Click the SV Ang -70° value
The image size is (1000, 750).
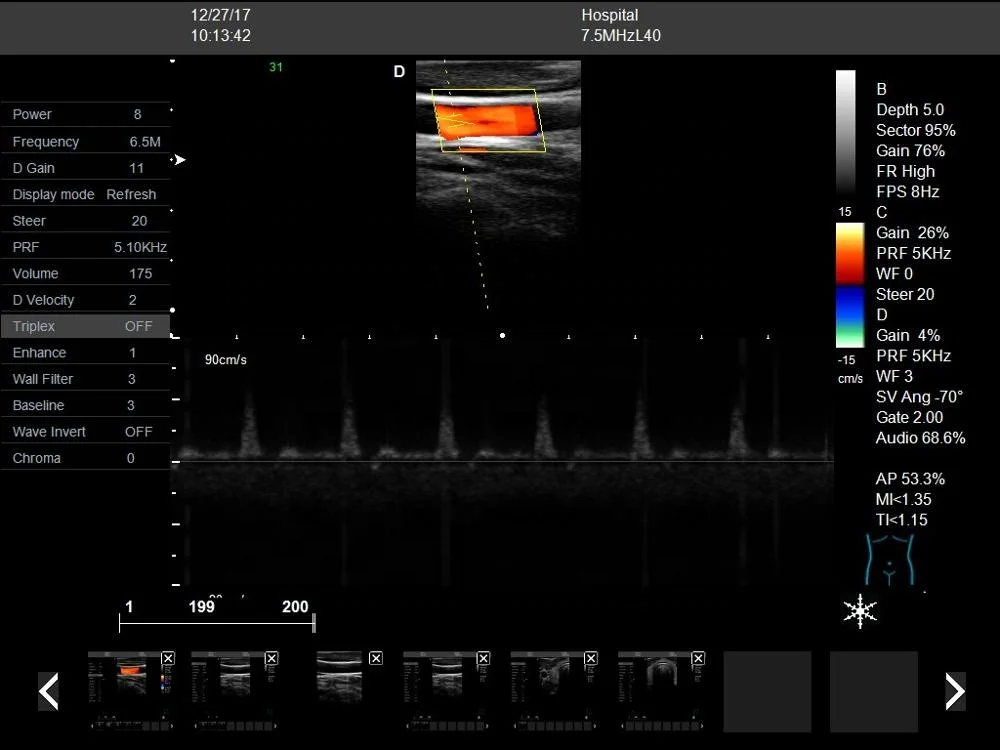tap(919, 397)
